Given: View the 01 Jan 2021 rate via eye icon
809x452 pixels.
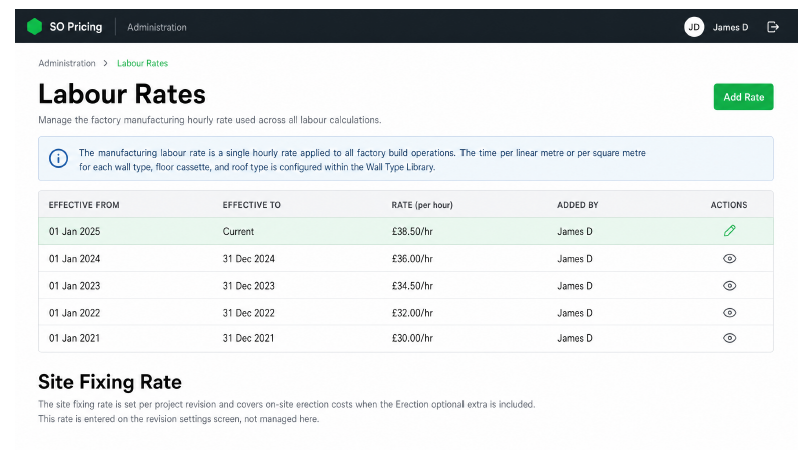Looking at the screenshot, I should [729, 338].
